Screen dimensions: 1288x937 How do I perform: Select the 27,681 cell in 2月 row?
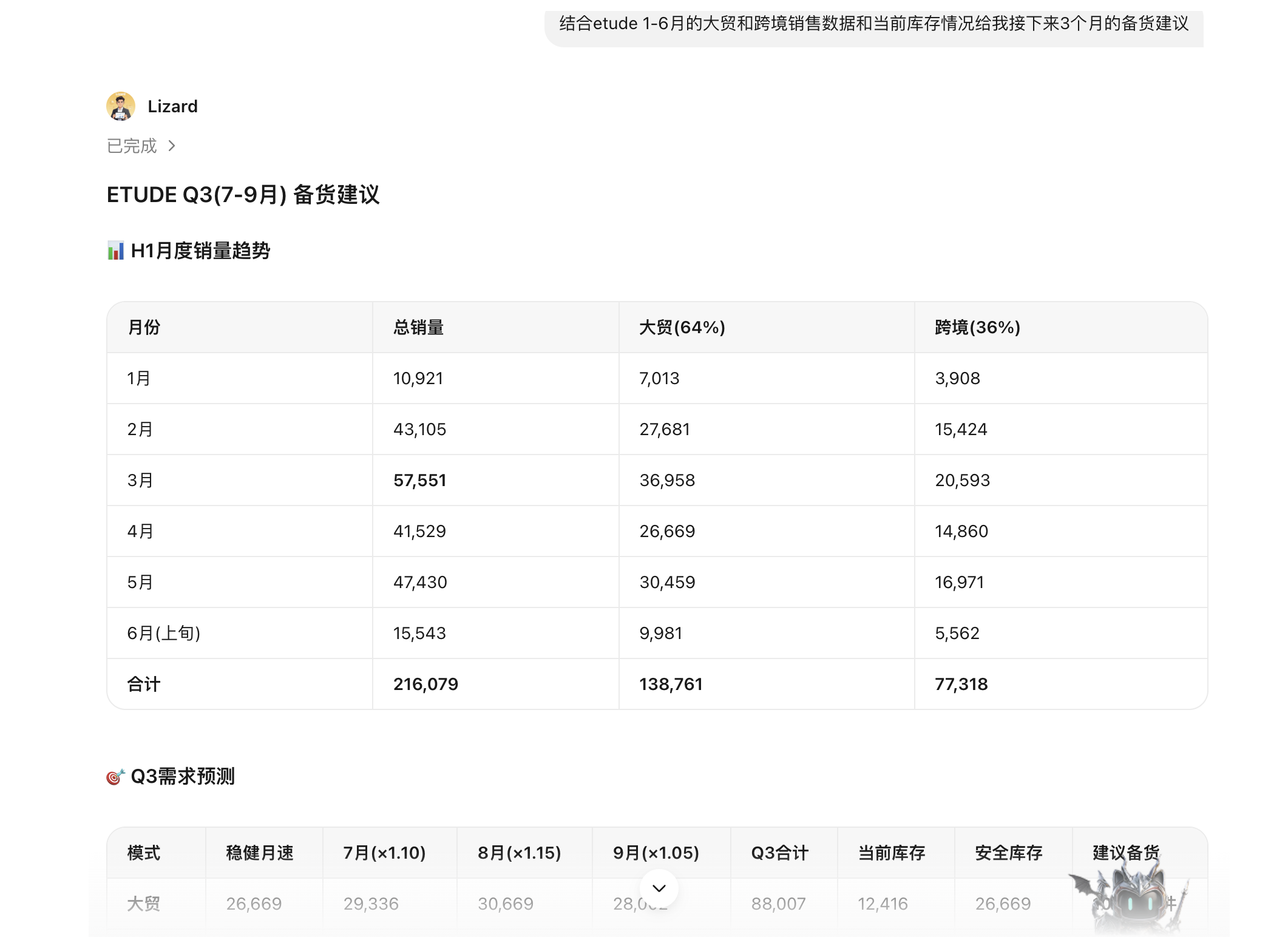pos(665,430)
